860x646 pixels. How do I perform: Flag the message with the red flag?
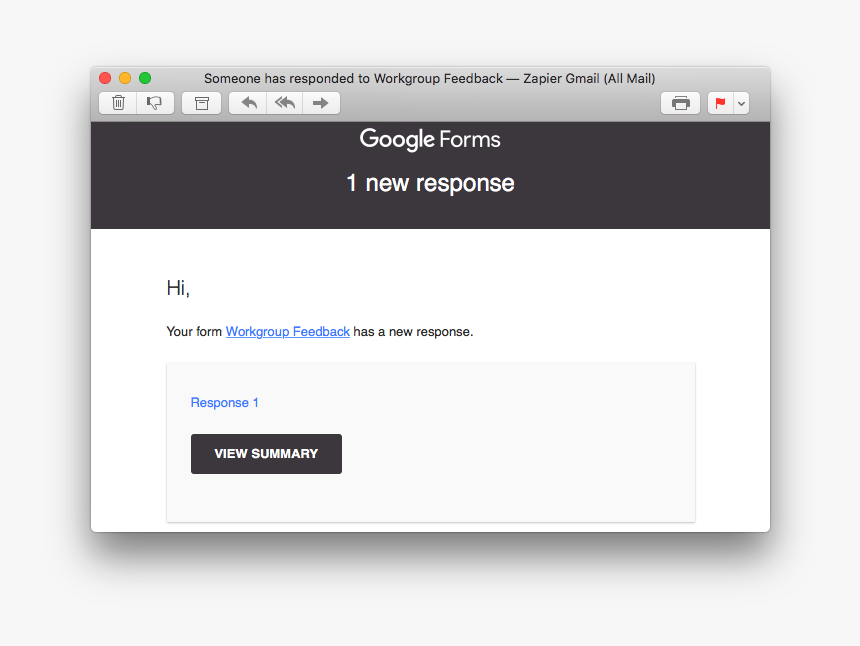(720, 103)
